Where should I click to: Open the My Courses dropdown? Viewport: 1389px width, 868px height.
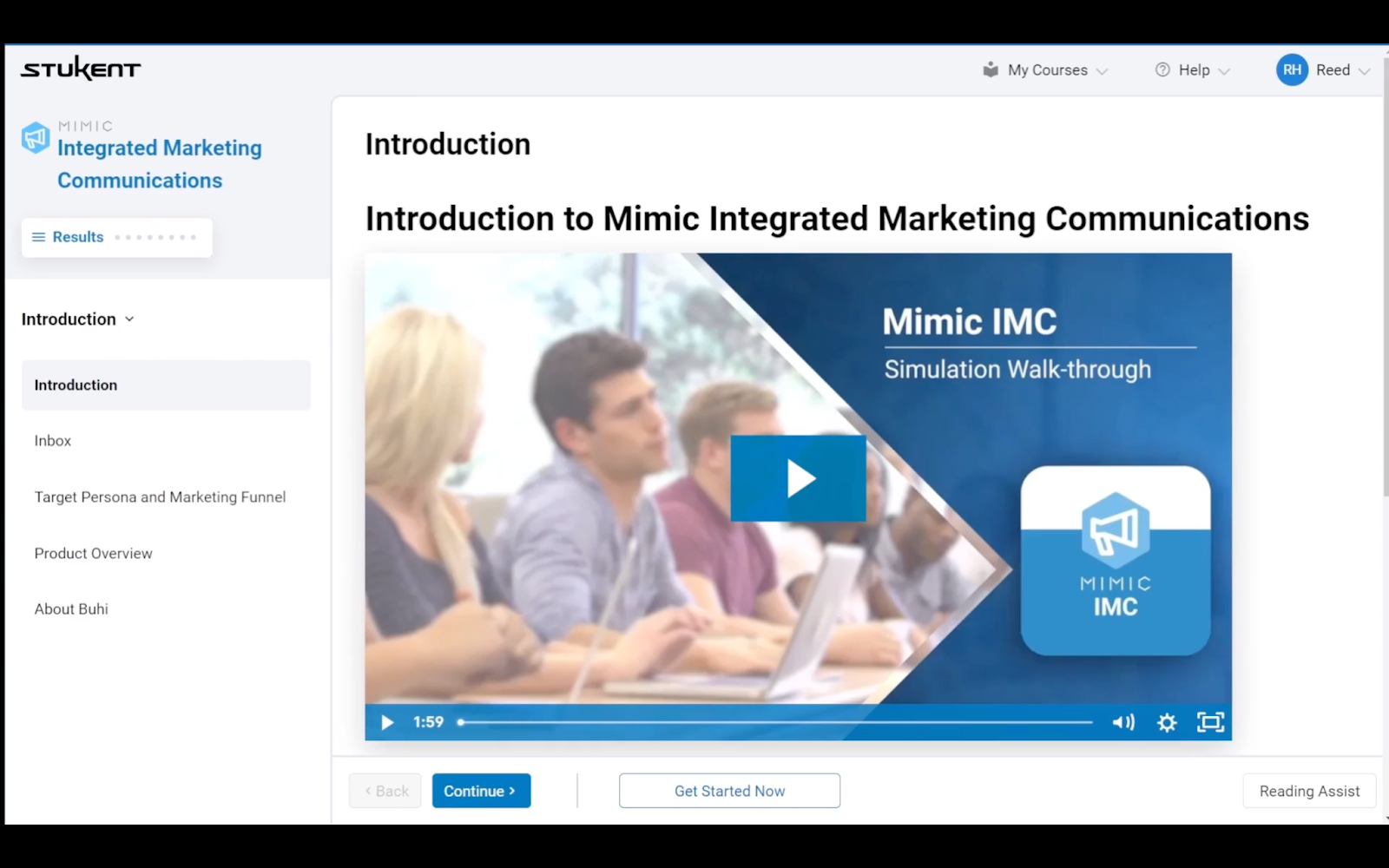click(1045, 70)
